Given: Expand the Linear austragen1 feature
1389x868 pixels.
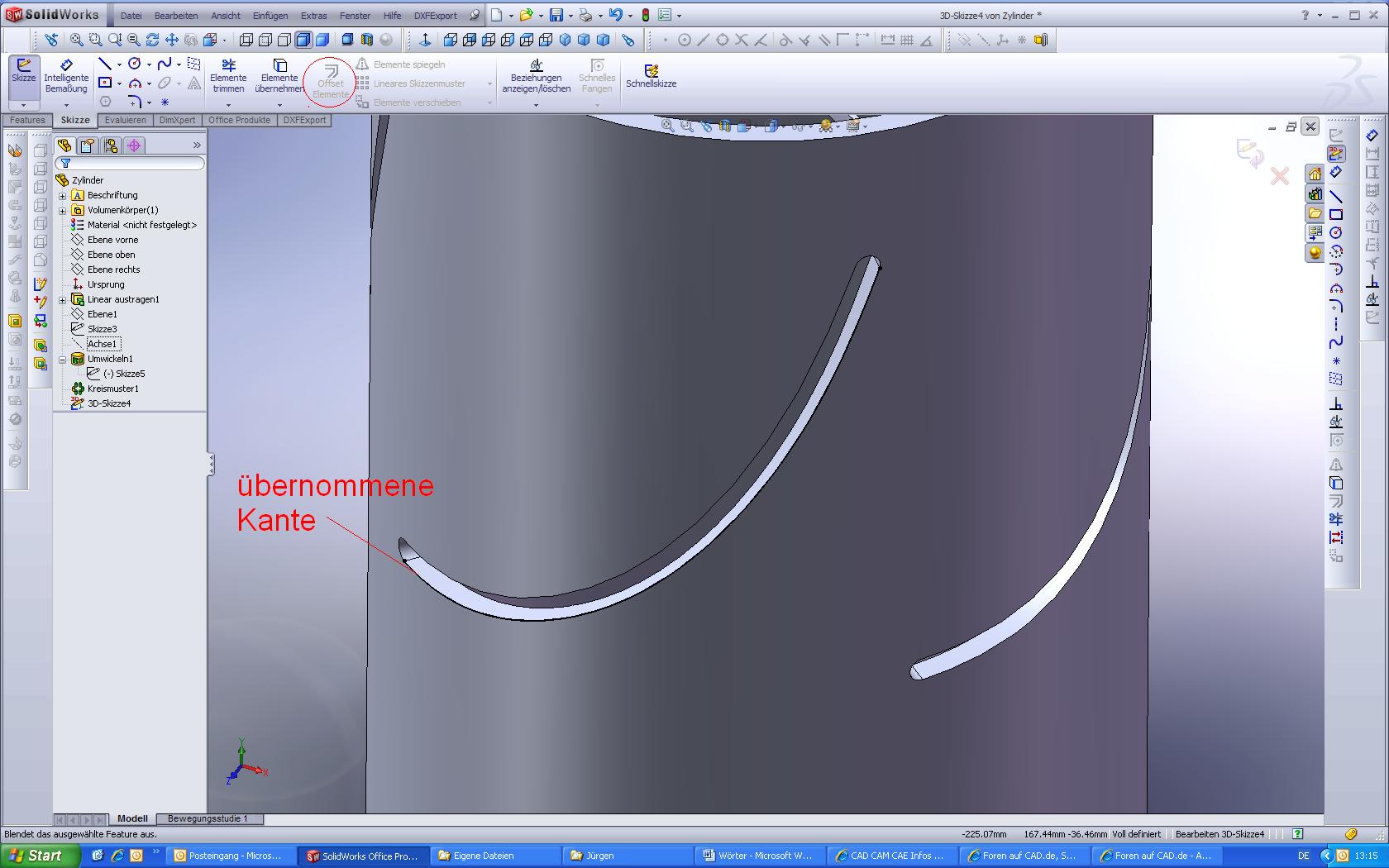Looking at the screenshot, I should pos(63,300).
